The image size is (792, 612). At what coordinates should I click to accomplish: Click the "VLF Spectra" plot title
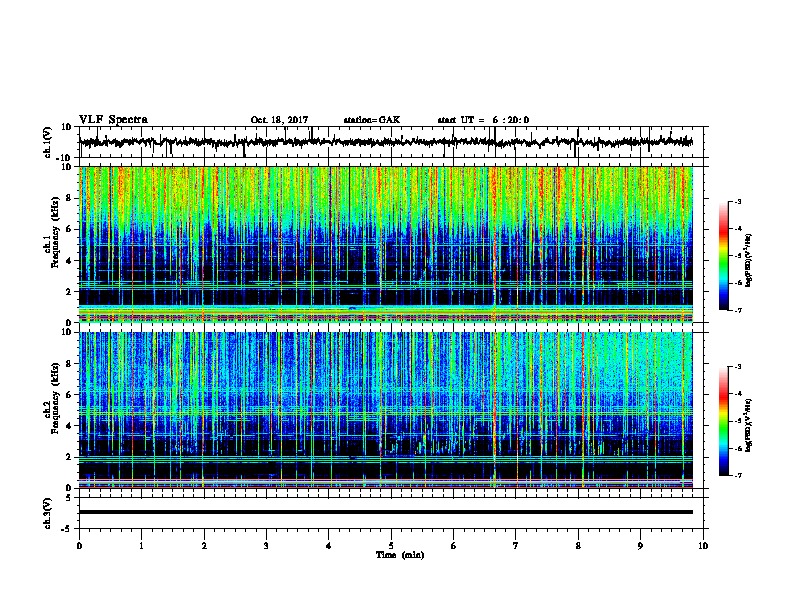pyautogui.click(x=113, y=120)
